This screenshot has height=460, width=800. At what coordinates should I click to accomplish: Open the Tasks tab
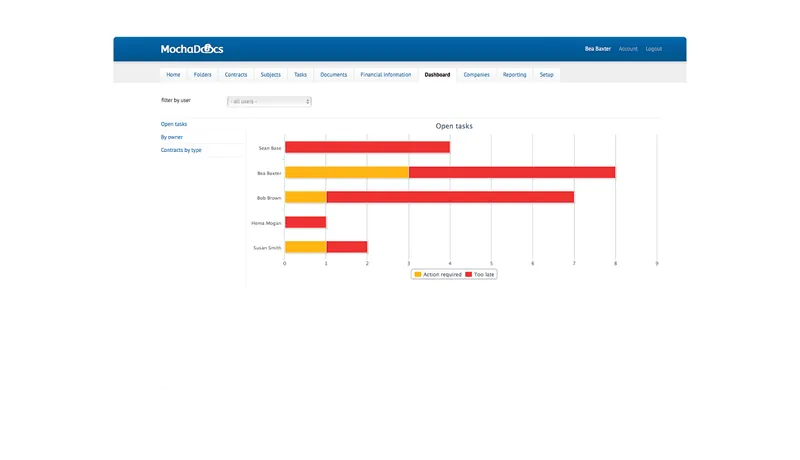301,74
